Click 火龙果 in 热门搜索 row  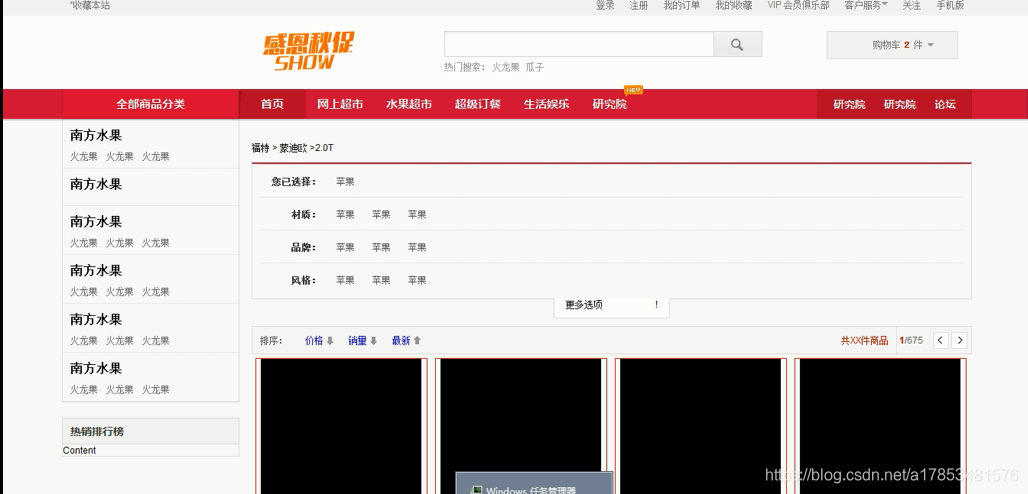pos(505,67)
